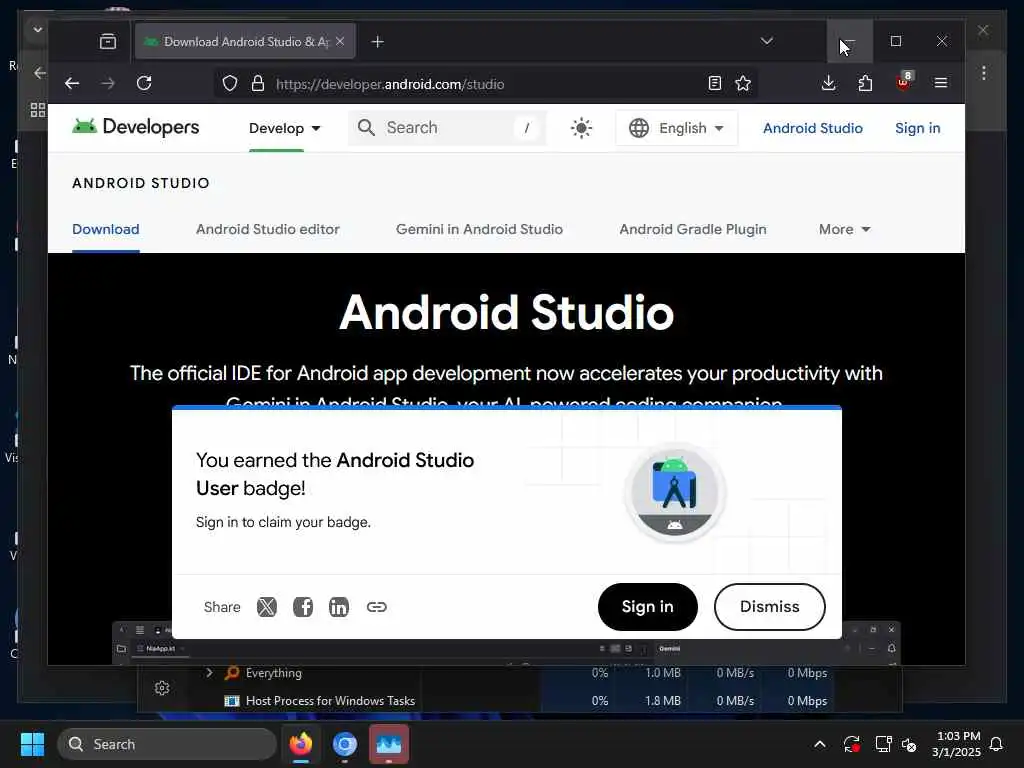1024x768 pixels.
Task: Open uBlock Origin extension icon
Action: click(904, 82)
